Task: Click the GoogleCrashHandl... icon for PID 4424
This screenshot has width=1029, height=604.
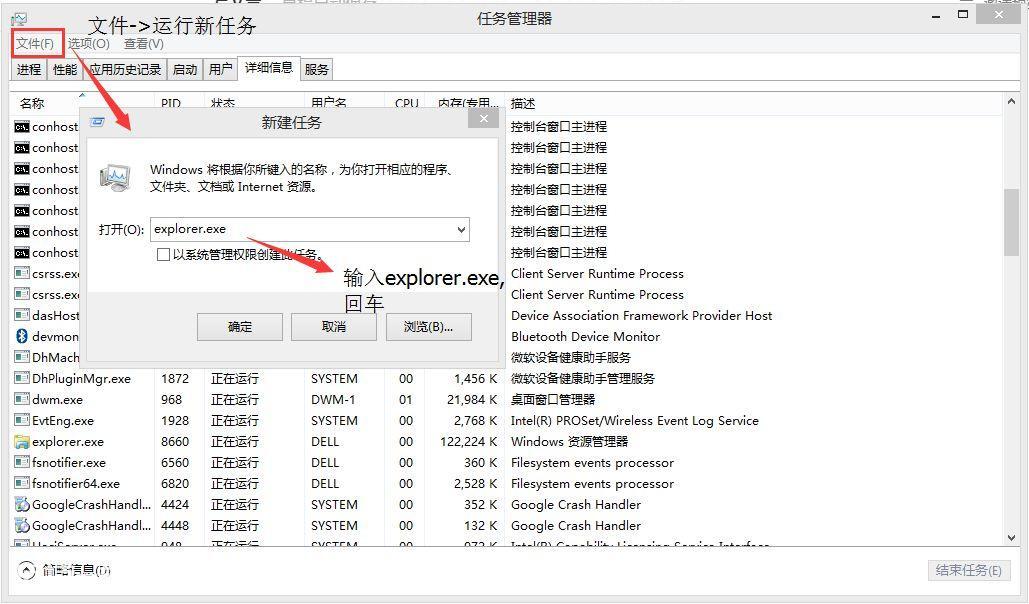Action: click(22, 504)
